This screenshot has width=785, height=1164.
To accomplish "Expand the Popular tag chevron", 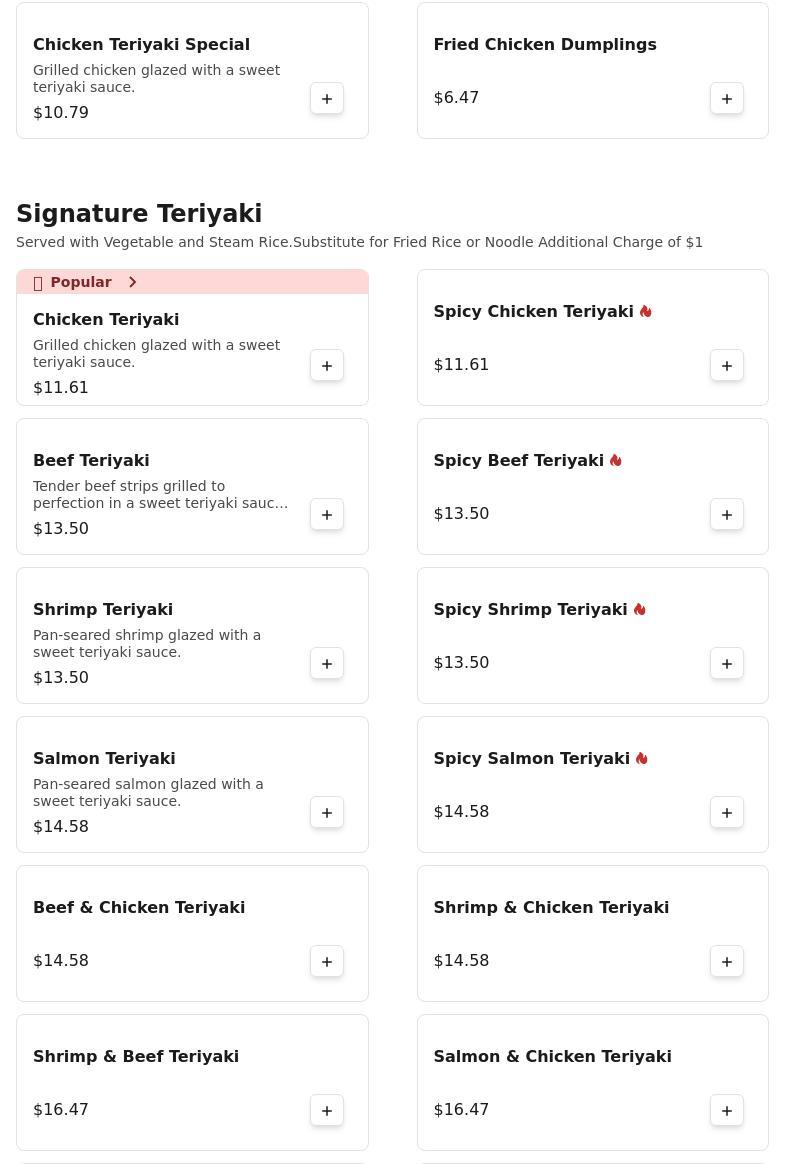I will tap(132, 282).
